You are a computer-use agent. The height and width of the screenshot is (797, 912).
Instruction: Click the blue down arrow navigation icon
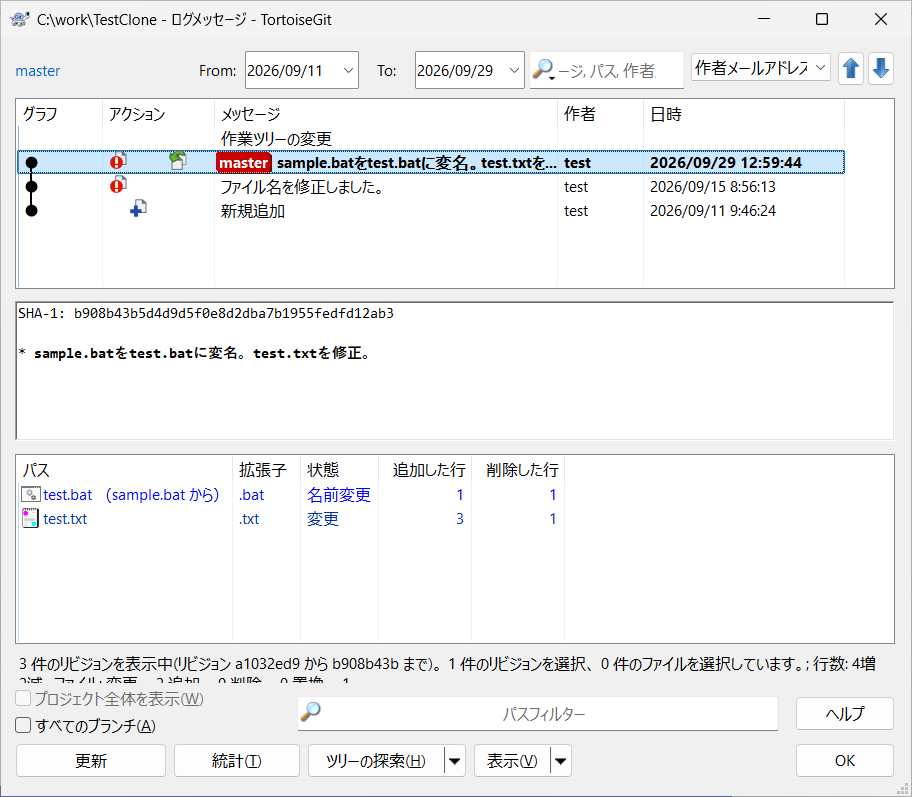click(x=881, y=69)
